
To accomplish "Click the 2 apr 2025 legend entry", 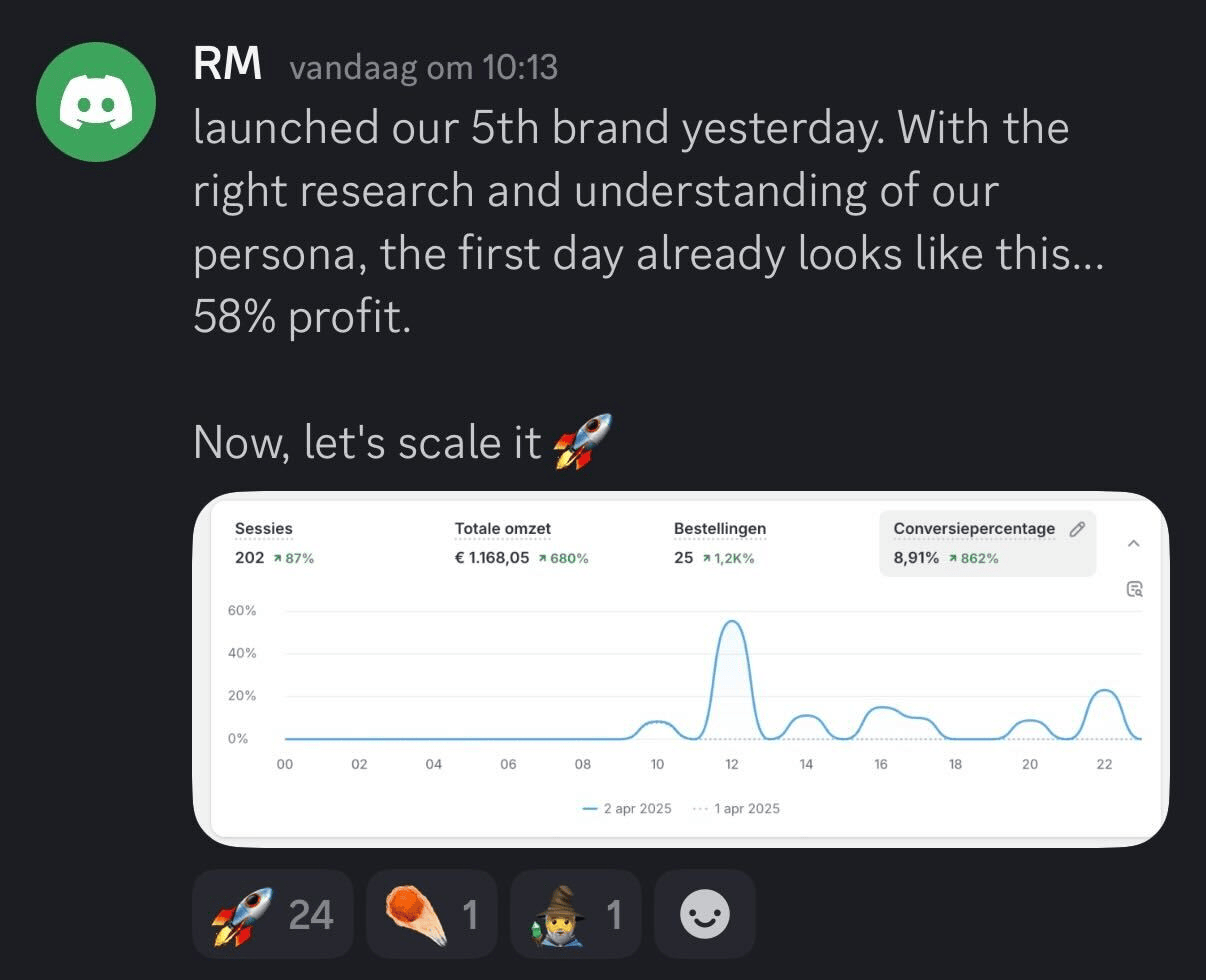I will (x=628, y=808).
